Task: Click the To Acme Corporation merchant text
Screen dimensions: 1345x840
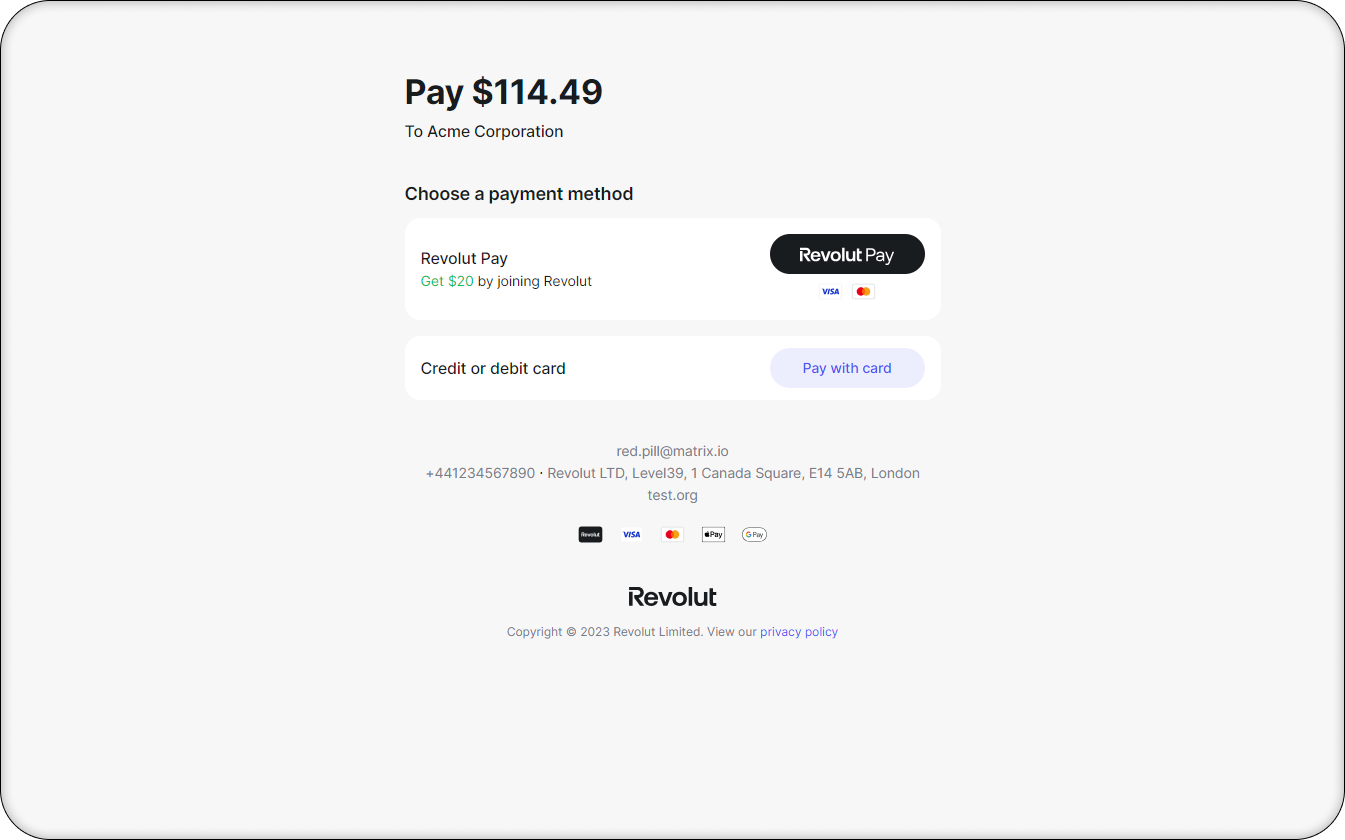Action: point(484,131)
